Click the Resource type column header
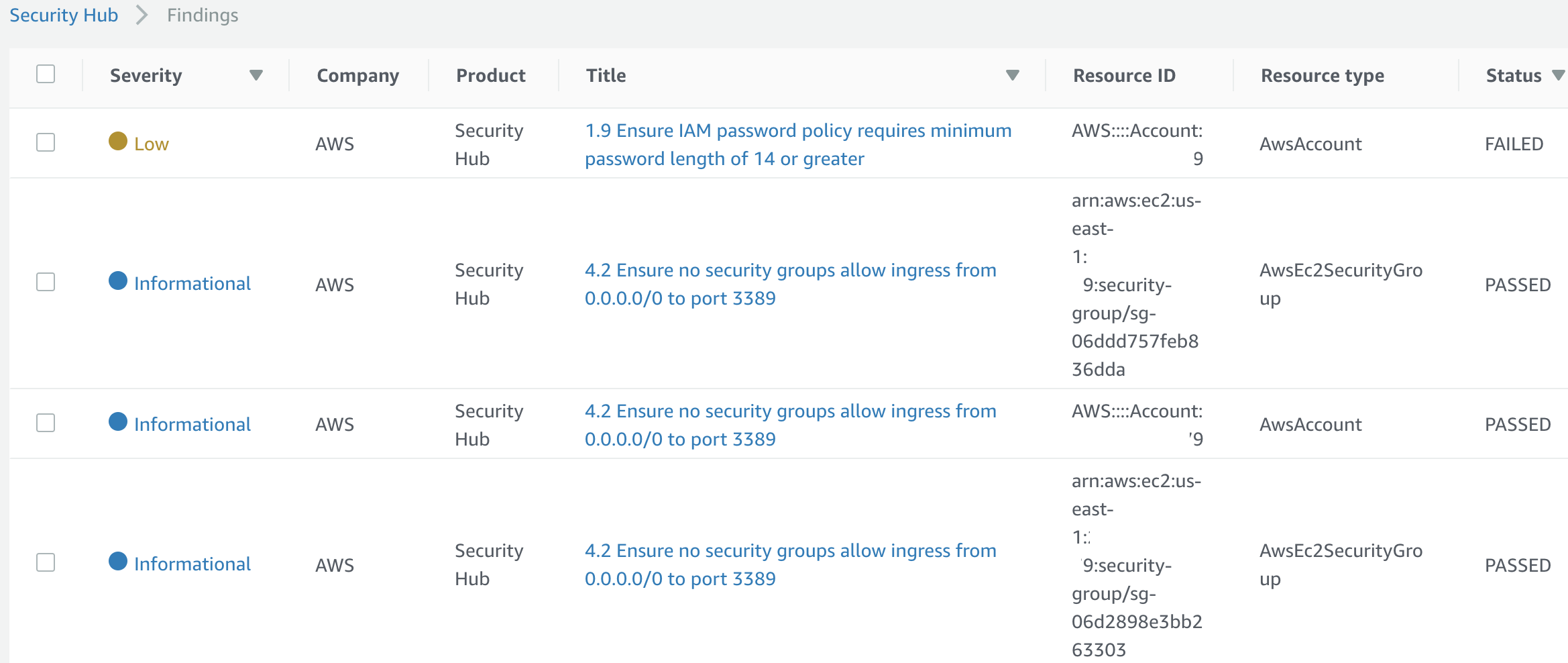This screenshot has width=1568, height=663. pos(1322,76)
